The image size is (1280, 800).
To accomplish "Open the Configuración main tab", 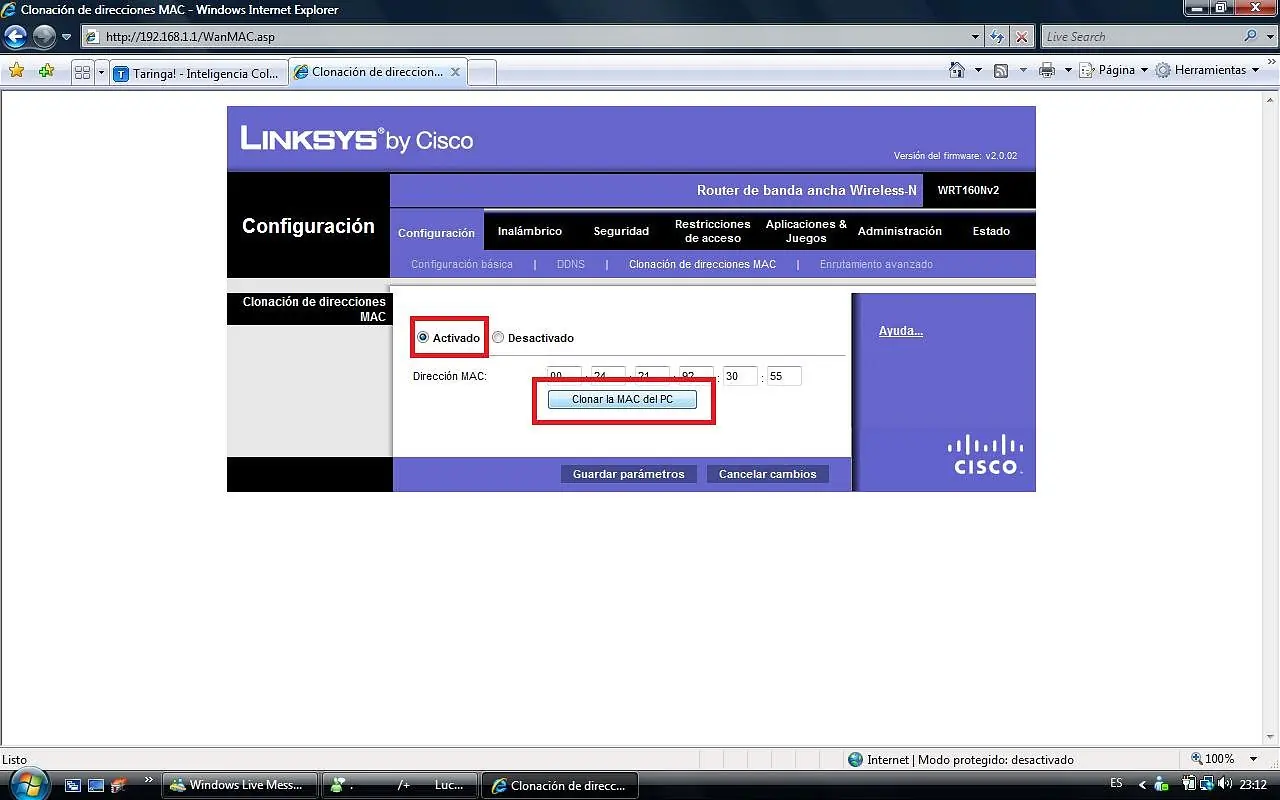I will 437,232.
